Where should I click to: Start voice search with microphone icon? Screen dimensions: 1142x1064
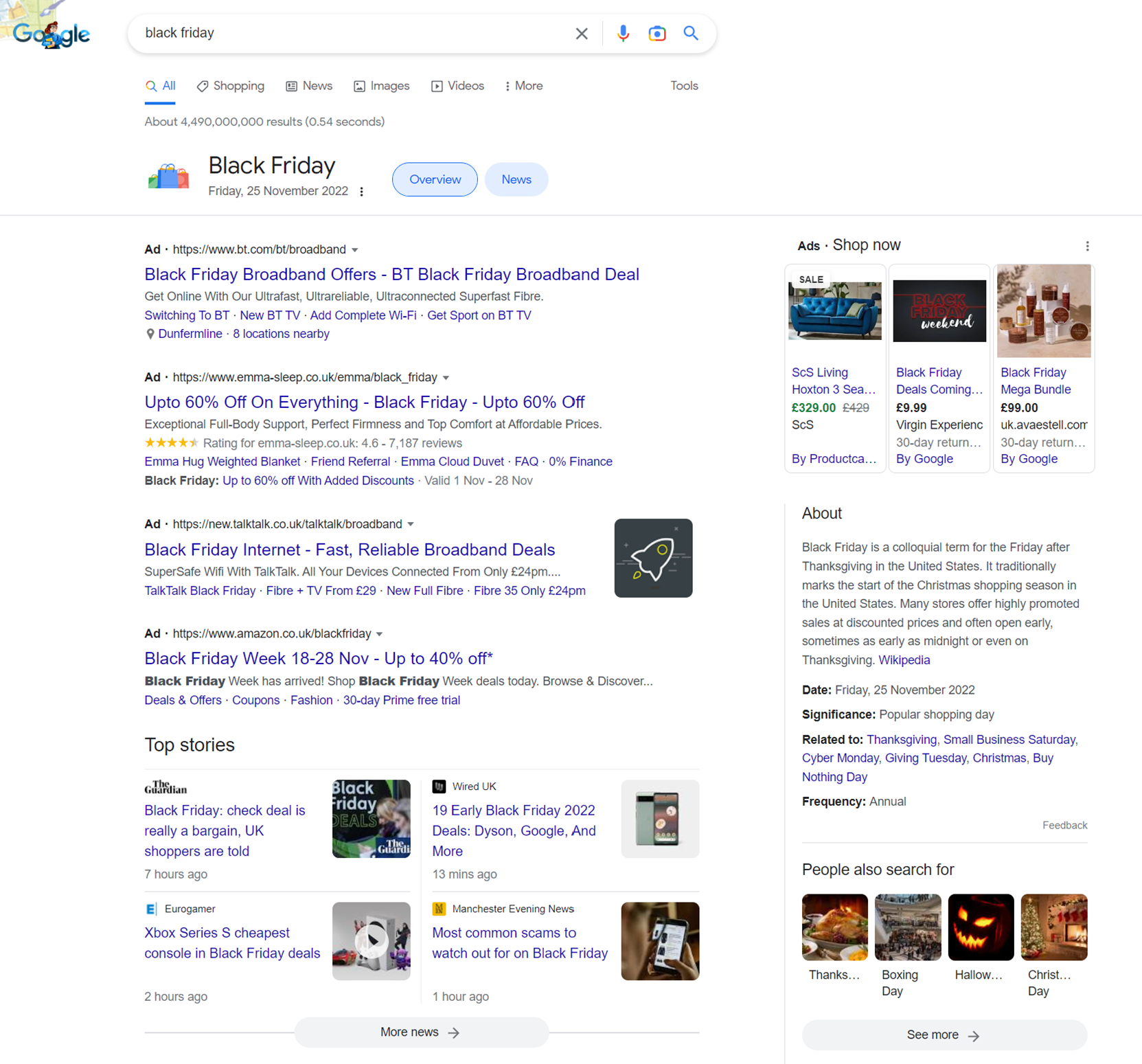[623, 33]
